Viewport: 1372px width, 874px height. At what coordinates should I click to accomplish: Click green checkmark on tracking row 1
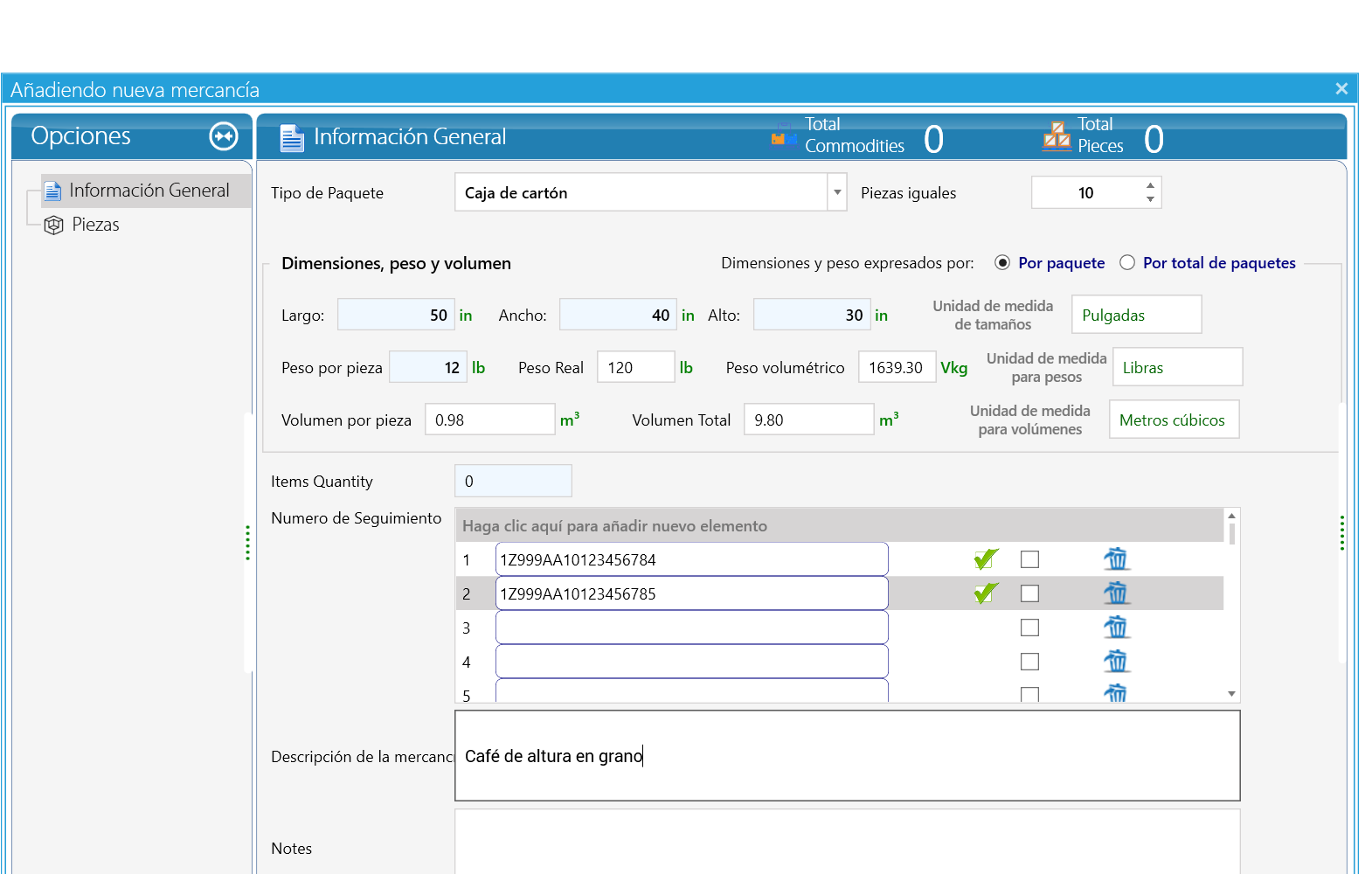(987, 559)
